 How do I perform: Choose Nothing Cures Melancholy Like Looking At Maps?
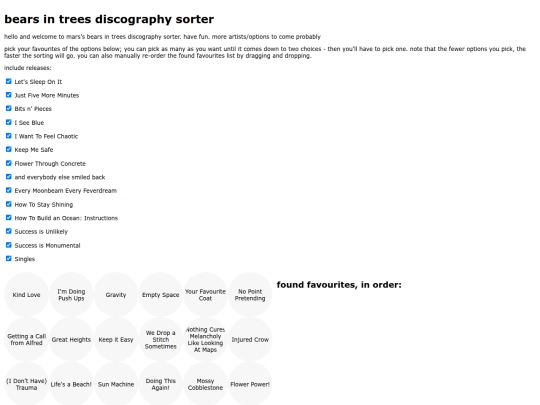tap(206, 339)
